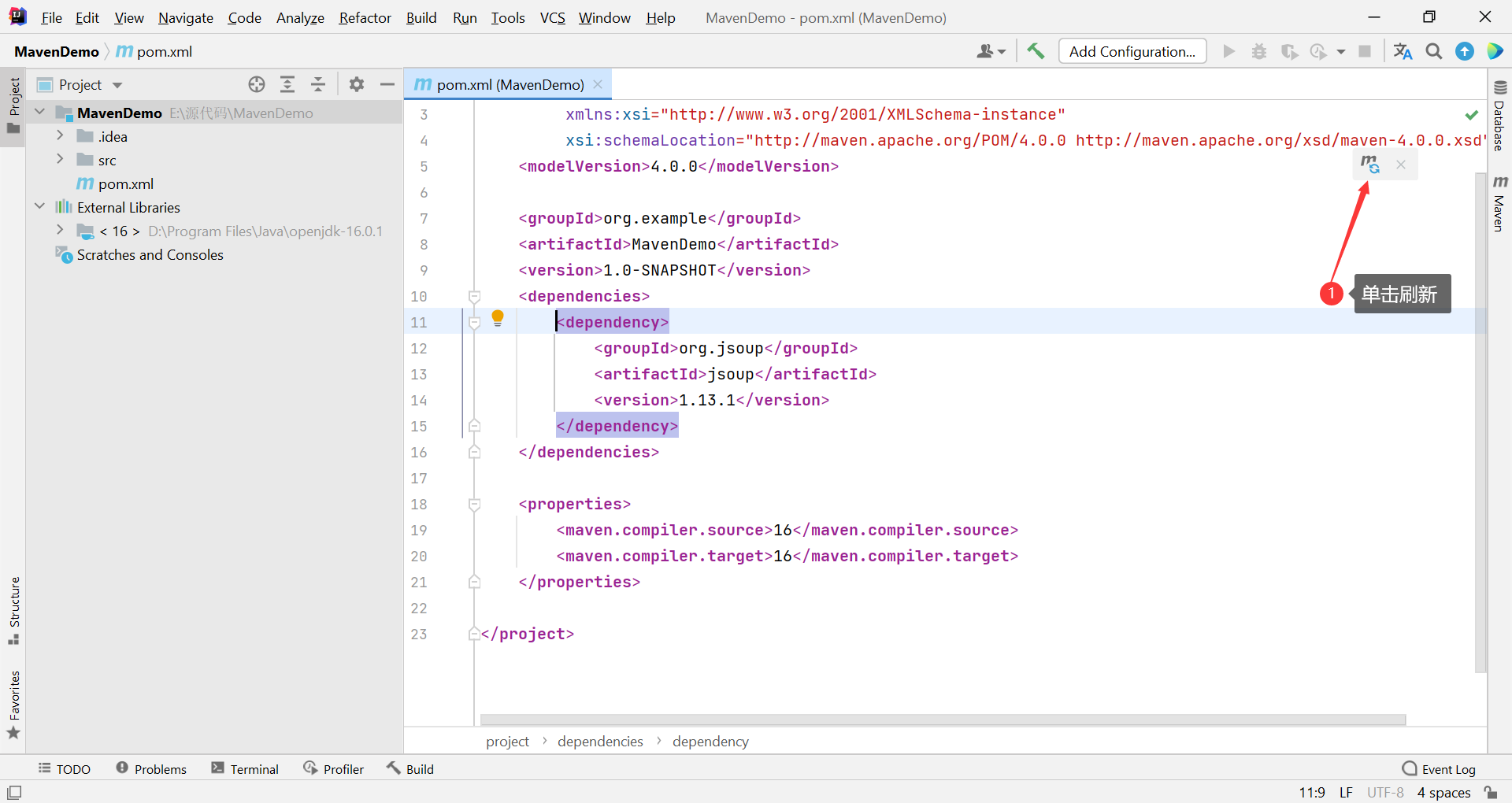Close the pom.xml editor tab
This screenshot has width=1512, height=803.
598,84
